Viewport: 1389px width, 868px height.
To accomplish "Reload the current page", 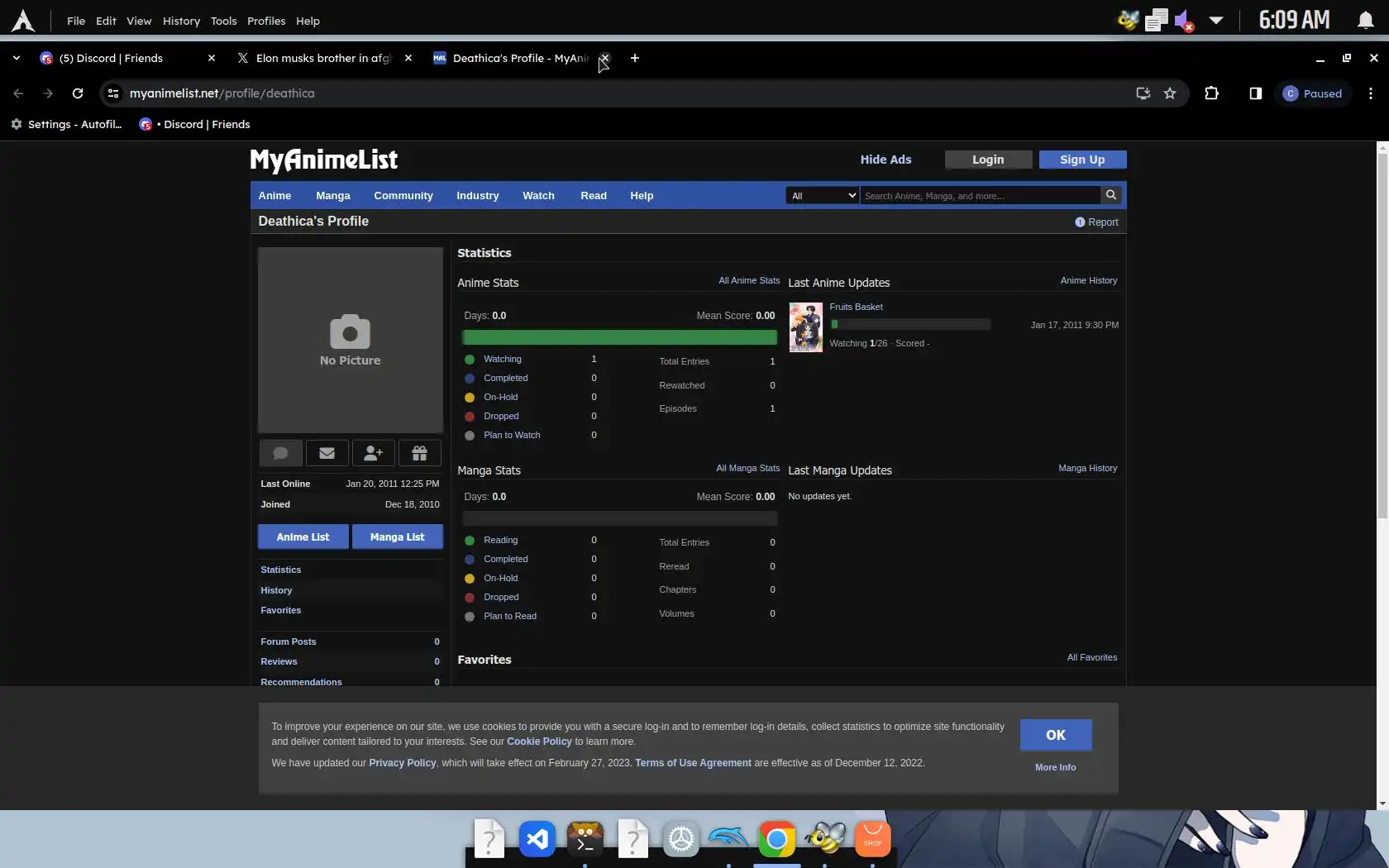I will [78, 93].
